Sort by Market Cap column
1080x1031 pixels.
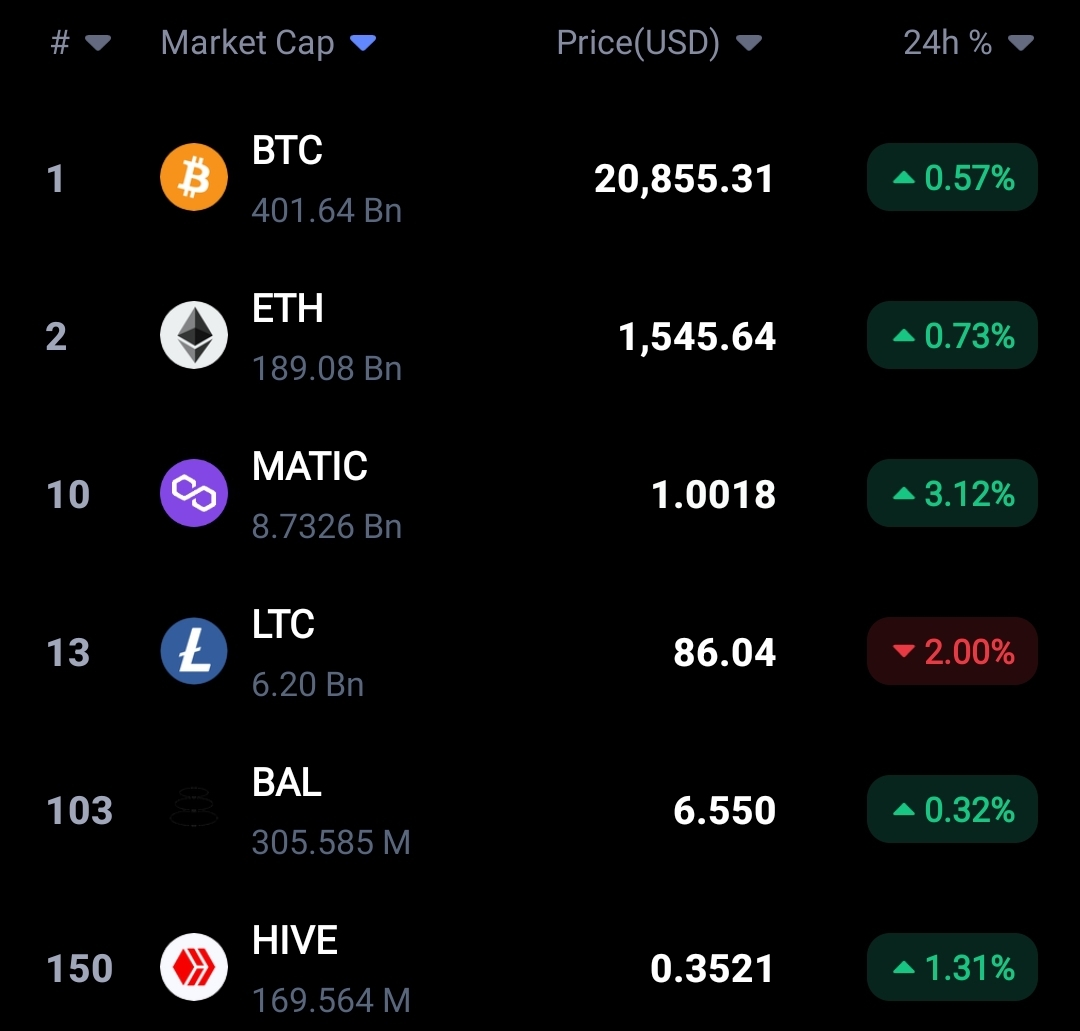[267, 43]
